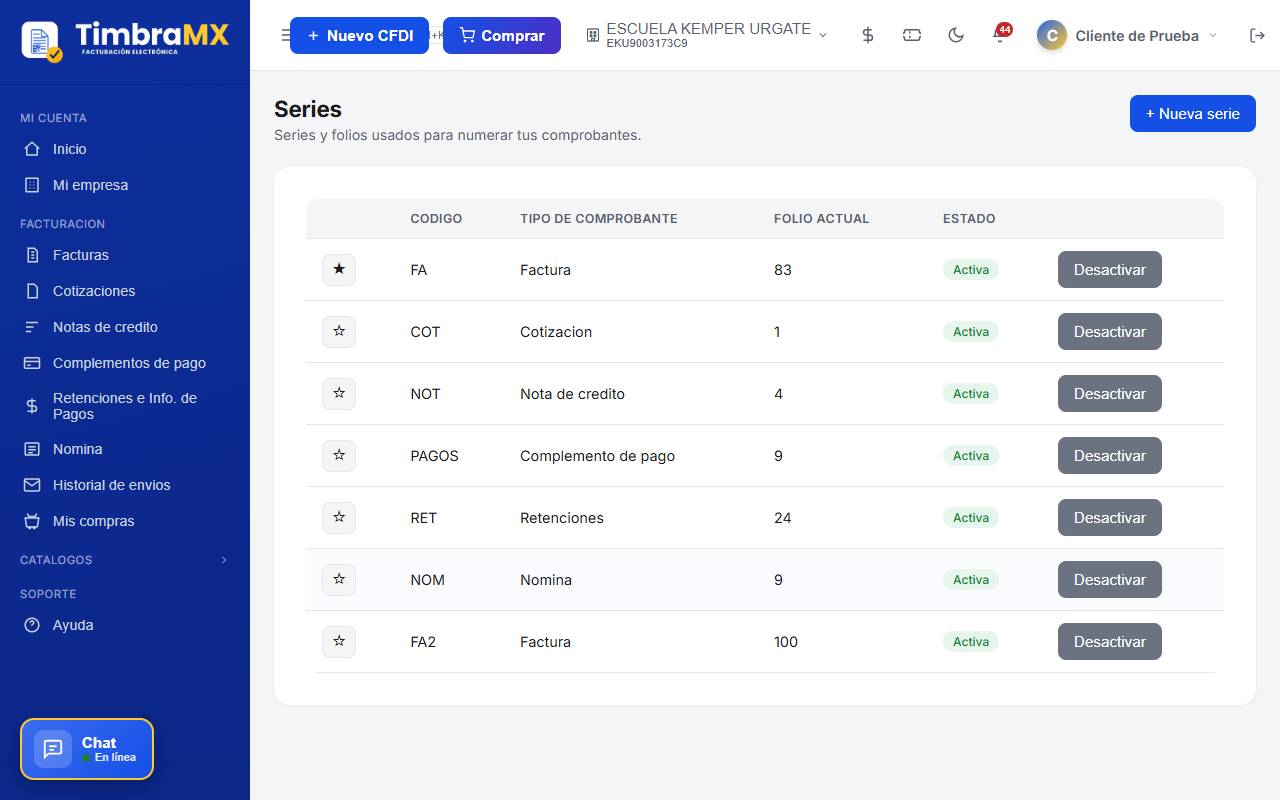This screenshot has width=1280, height=800.
Task: Open Complementos de pago in sidebar
Action: click(x=125, y=363)
